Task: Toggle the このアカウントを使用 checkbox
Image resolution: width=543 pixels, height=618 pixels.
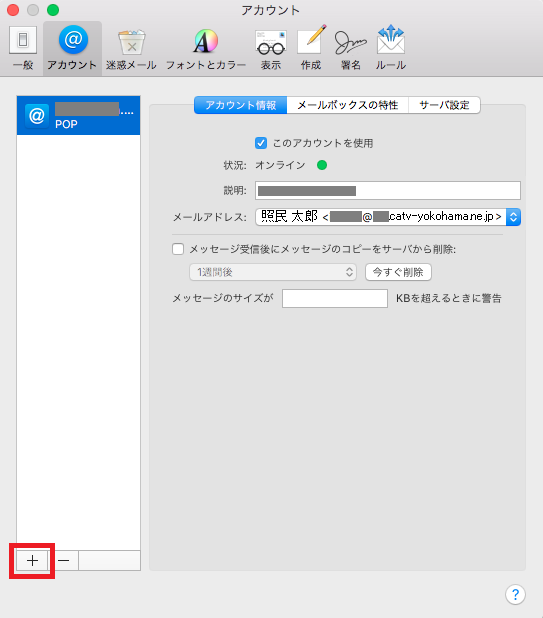Action: coord(261,143)
